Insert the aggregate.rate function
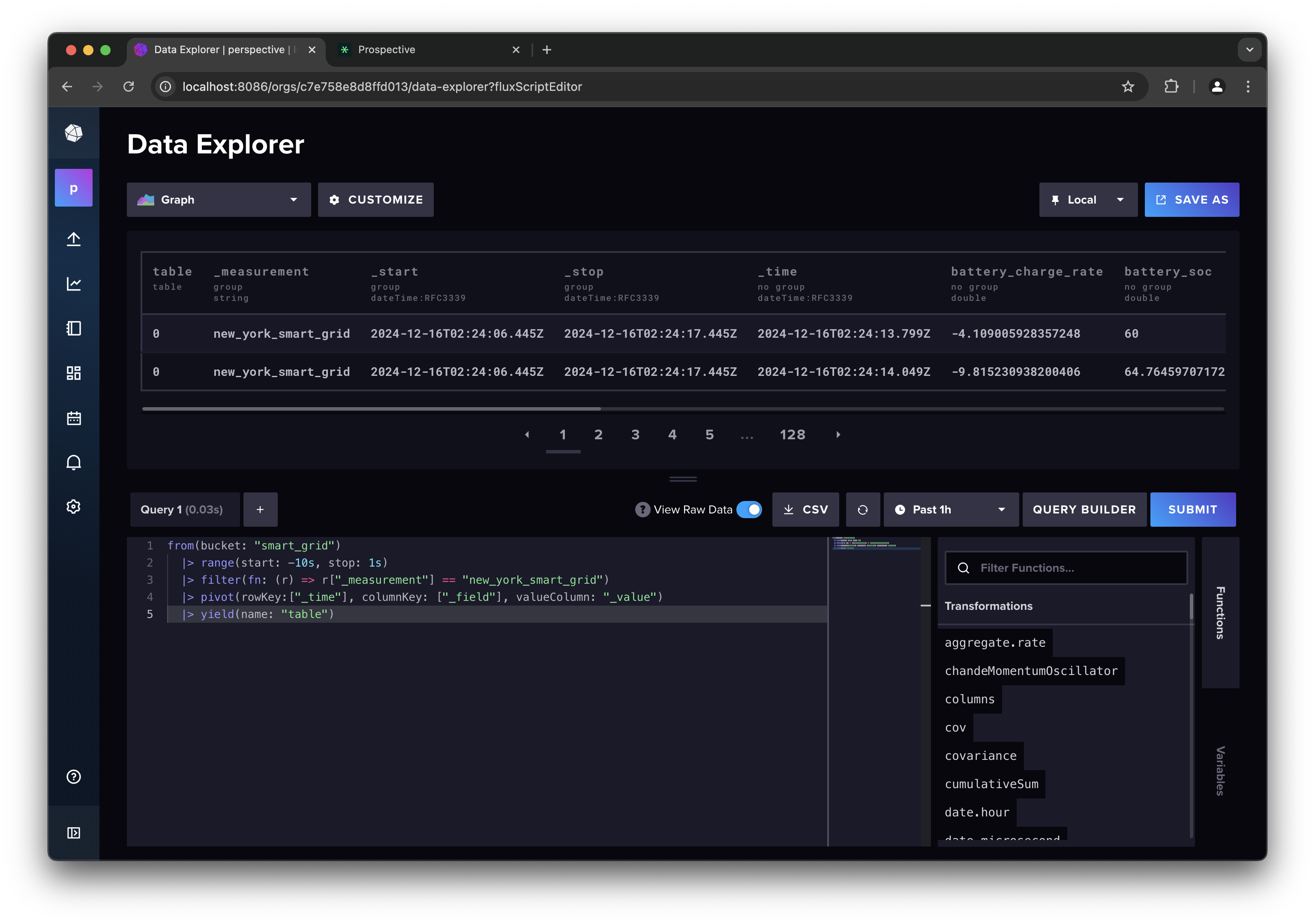Image resolution: width=1315 pixels, height=924 pixels. pos(995,643)
